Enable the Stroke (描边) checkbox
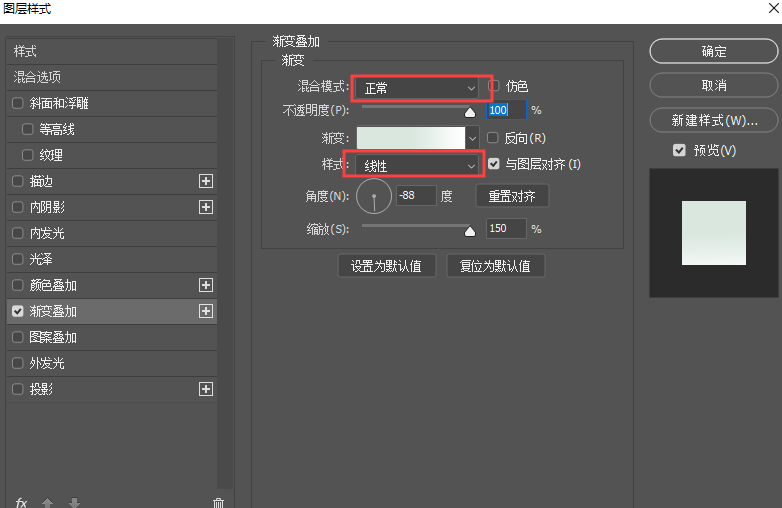 pos(17,181)
